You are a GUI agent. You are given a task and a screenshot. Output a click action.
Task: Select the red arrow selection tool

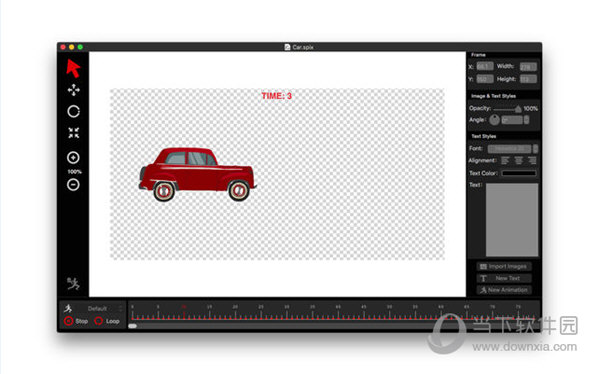[x=73, y=69]
